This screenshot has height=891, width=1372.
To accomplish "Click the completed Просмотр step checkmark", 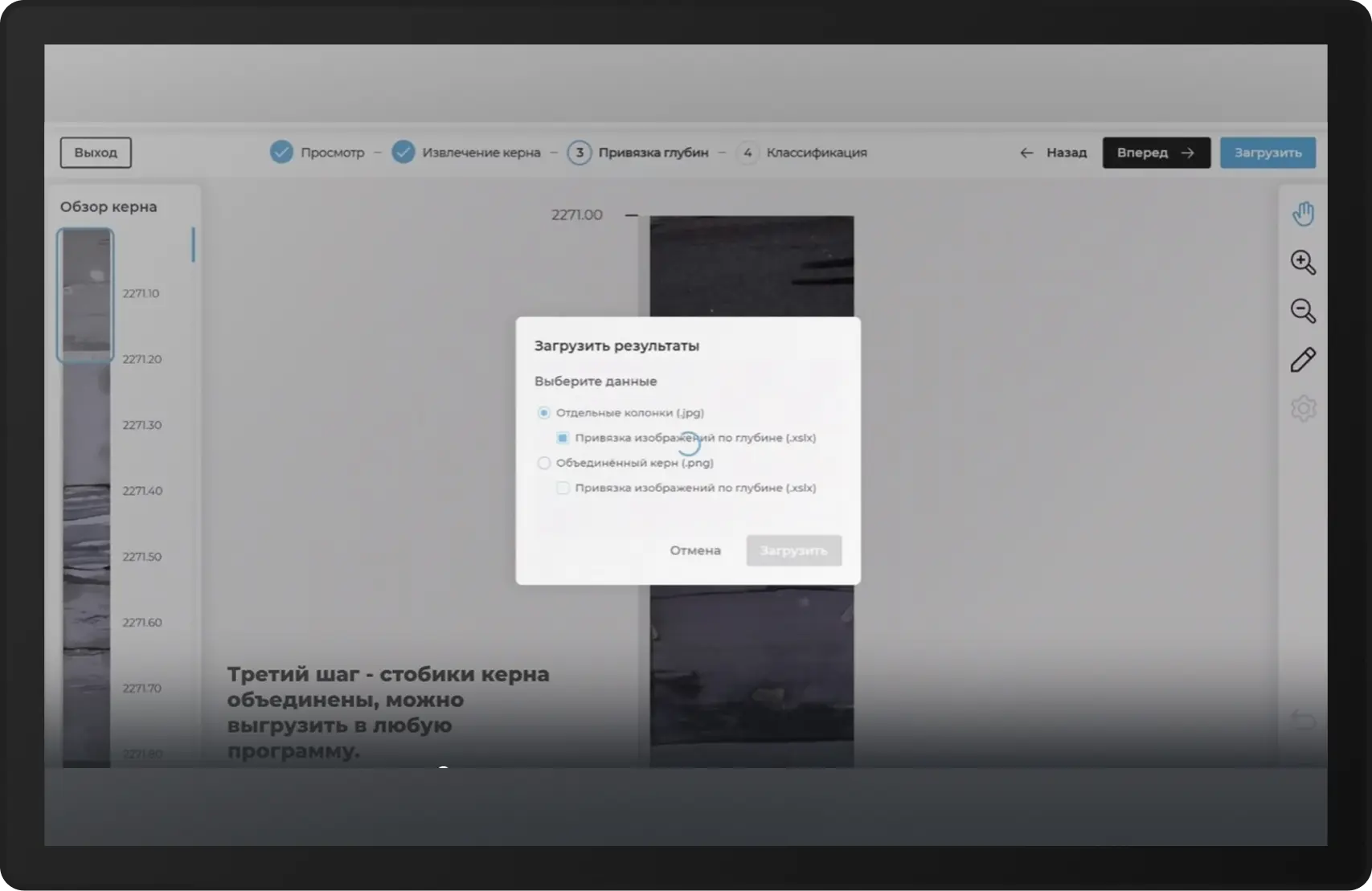I will pyautogui.click(x=281, y=152).
